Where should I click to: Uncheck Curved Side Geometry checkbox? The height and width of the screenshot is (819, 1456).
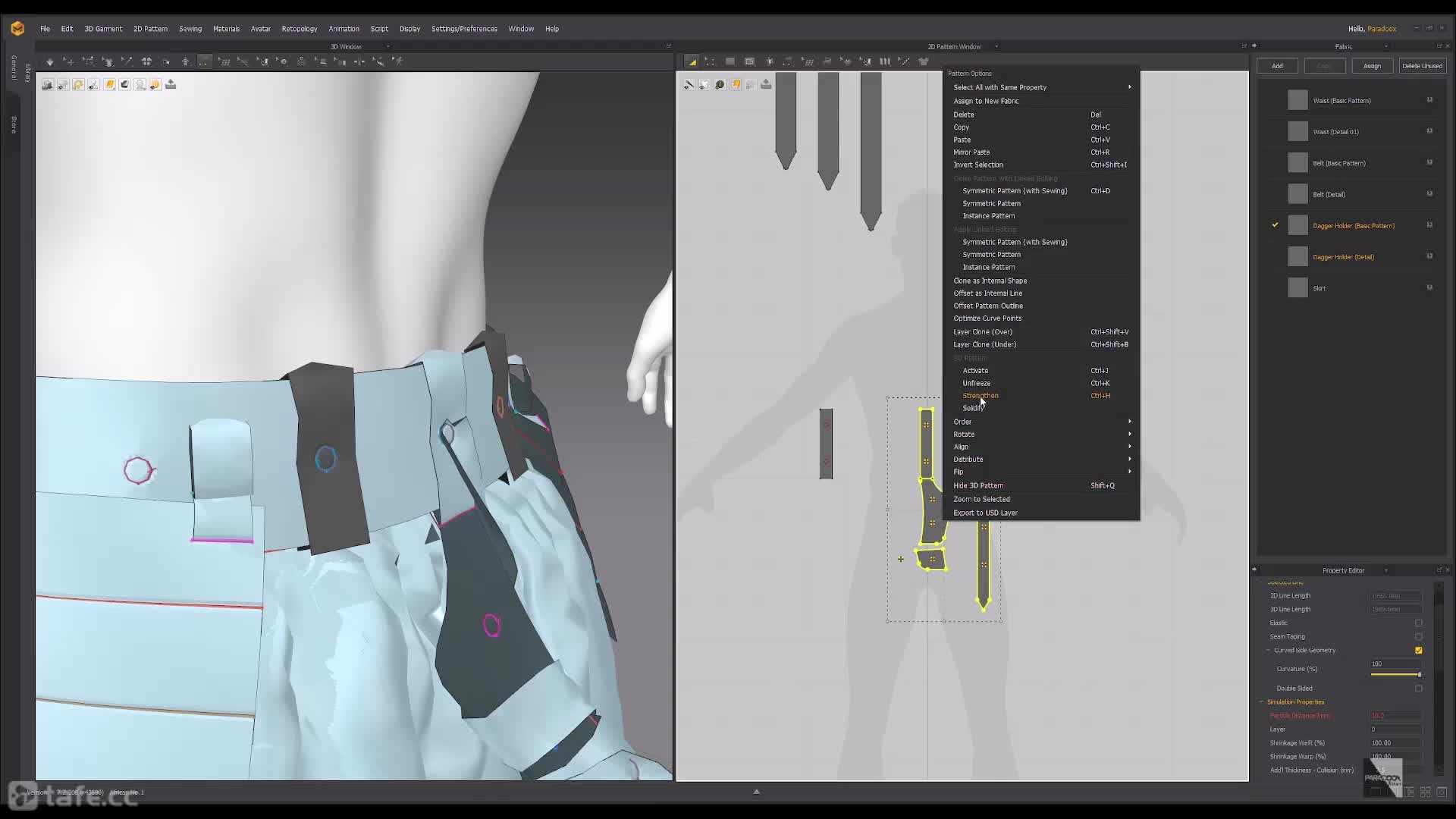(x=1418, y=651)
